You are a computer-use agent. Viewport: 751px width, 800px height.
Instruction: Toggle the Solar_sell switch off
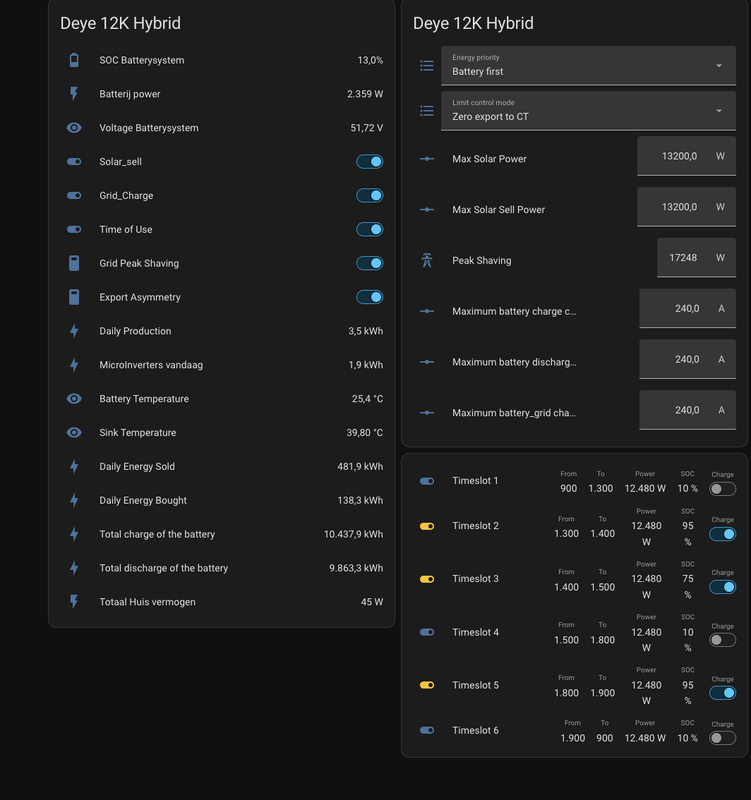pos(370,162)
